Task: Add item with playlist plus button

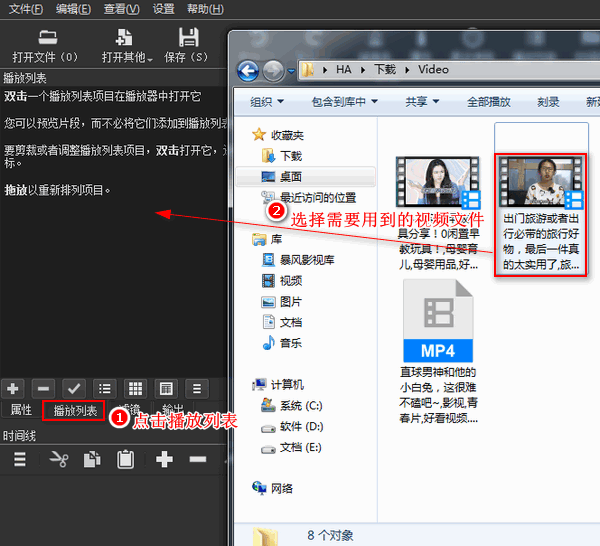Action: coord(13,389)
